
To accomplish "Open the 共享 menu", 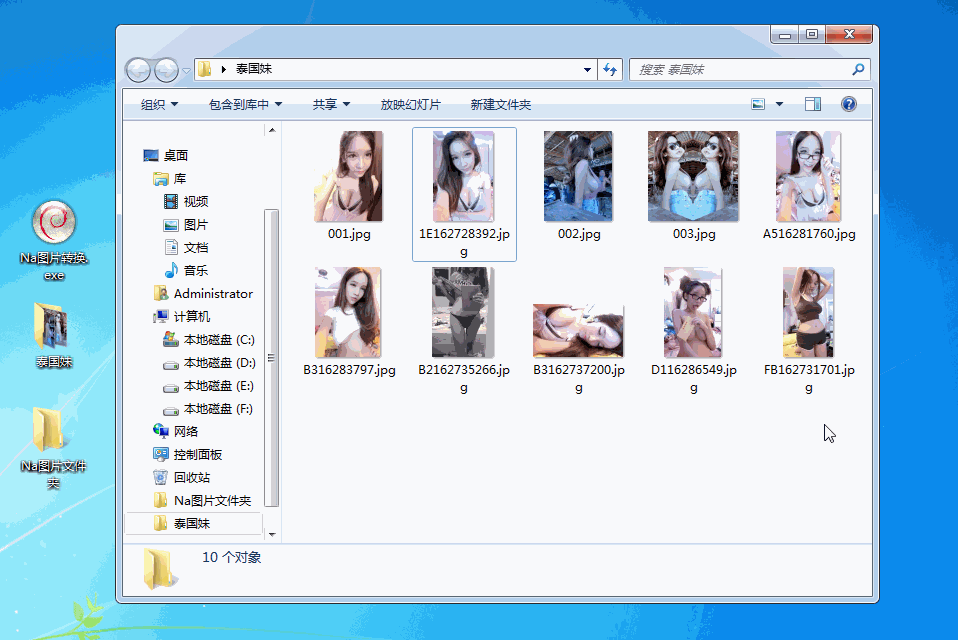I will (x=331, y=104).
